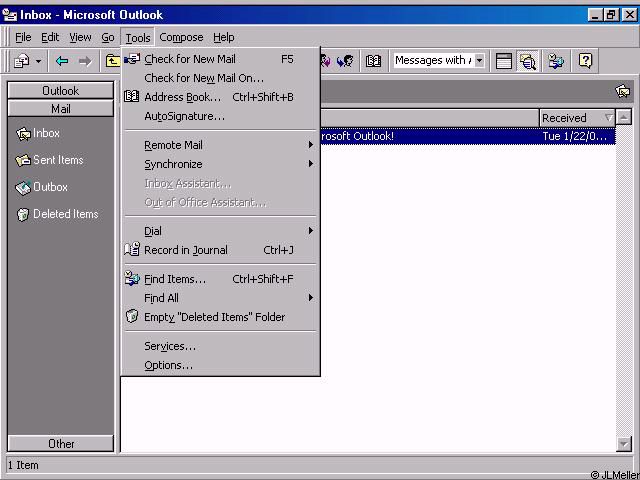This screenshot has width=640, height=480.
Task: Open the Outbox shortcut icon
Action: coord(23,187)
